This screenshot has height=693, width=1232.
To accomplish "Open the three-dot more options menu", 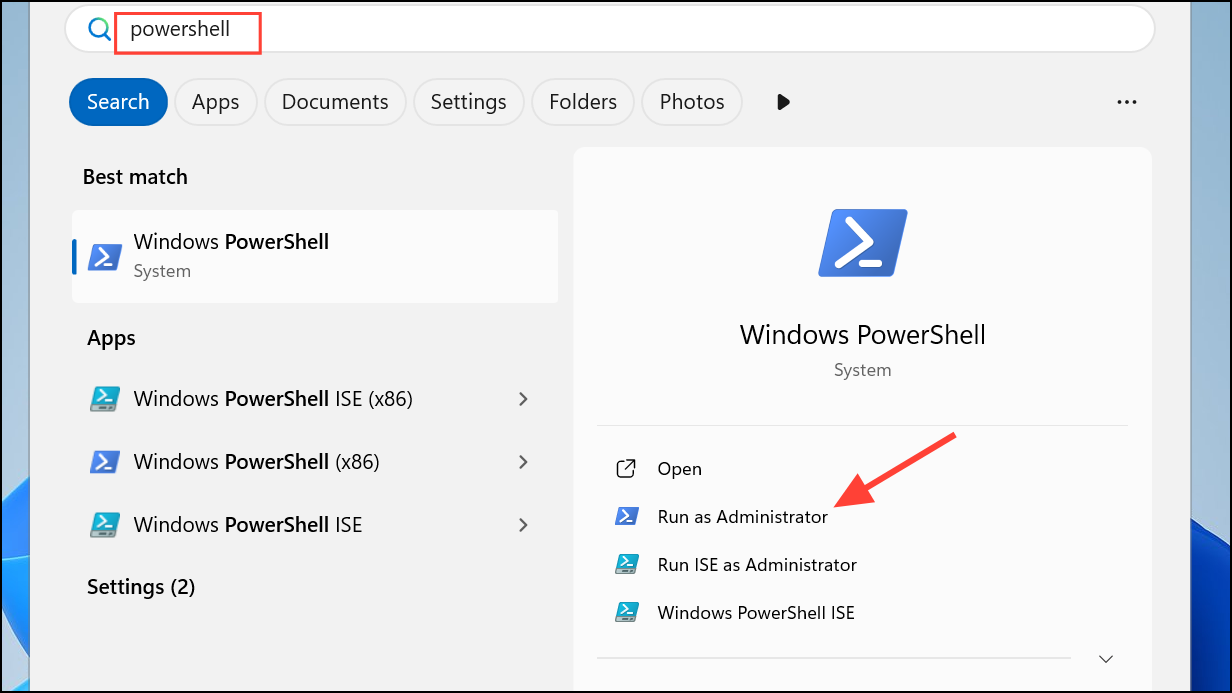I will click(1127, 102).
